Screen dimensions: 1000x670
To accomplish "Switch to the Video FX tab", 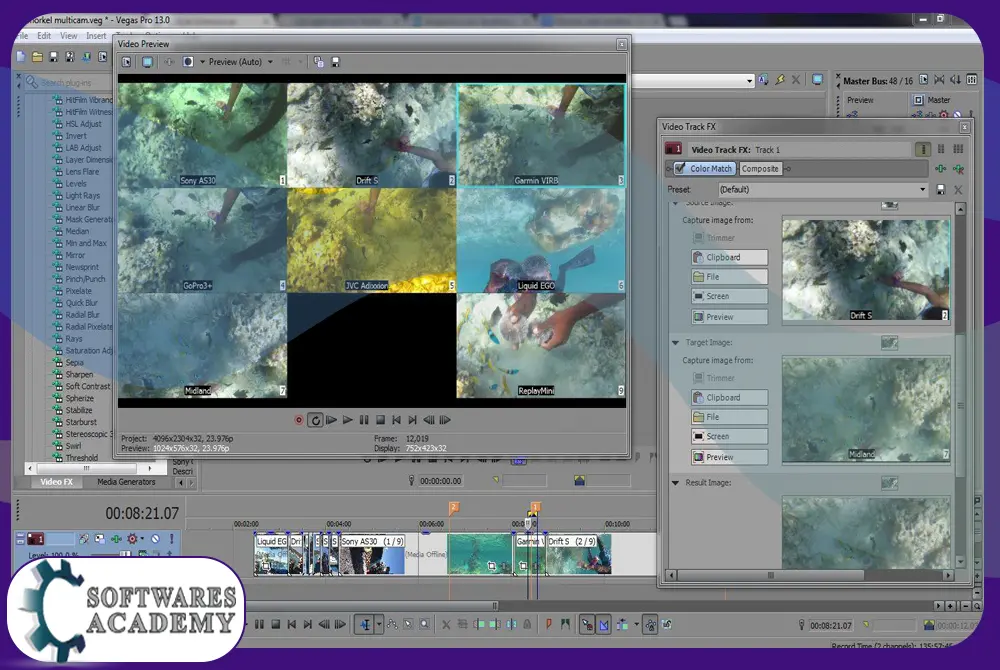I will [x=57, y=482].
